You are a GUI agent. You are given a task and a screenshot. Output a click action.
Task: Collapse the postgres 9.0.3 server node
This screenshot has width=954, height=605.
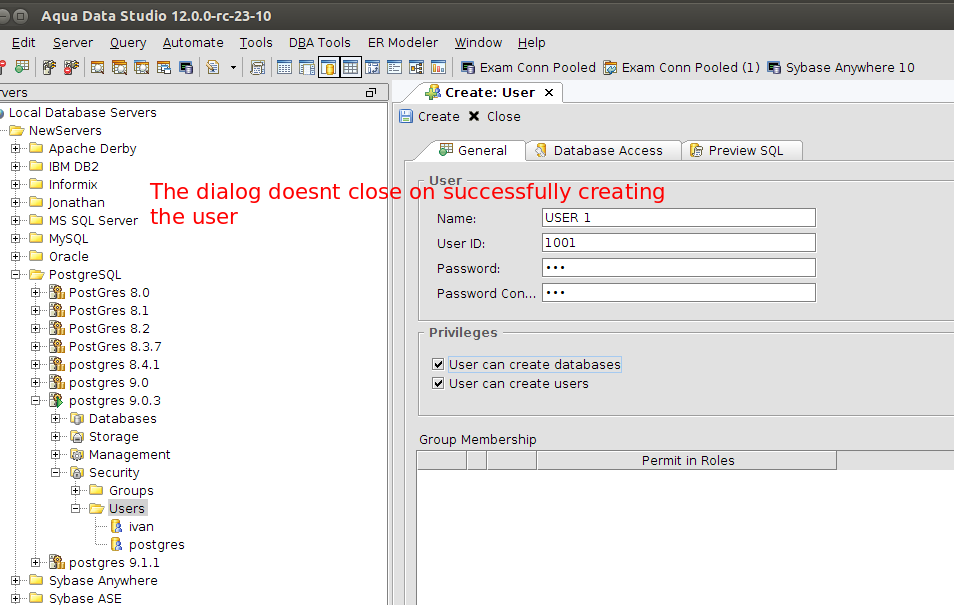36,400
